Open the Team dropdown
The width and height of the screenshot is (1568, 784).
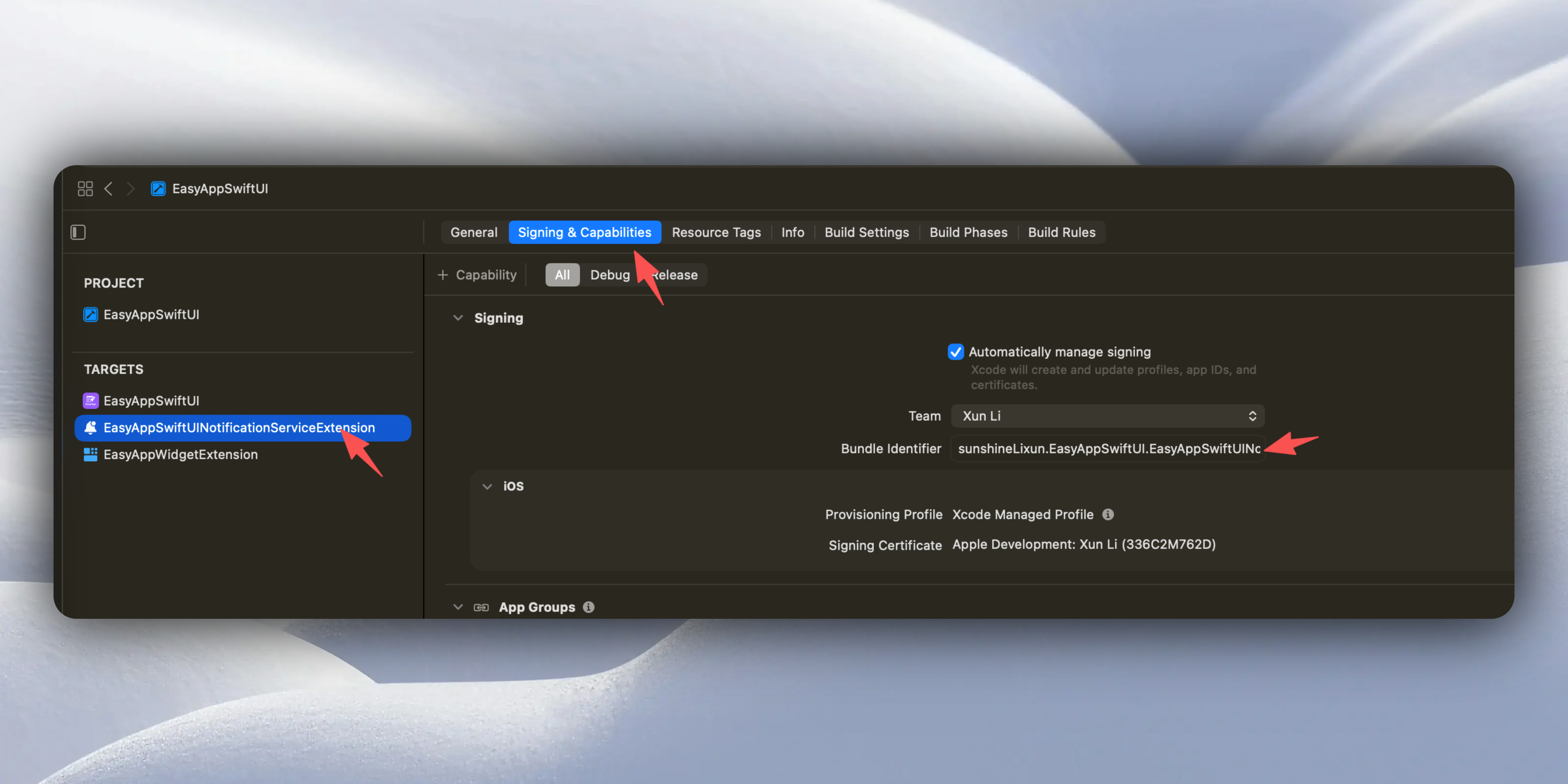(1107, 416)
